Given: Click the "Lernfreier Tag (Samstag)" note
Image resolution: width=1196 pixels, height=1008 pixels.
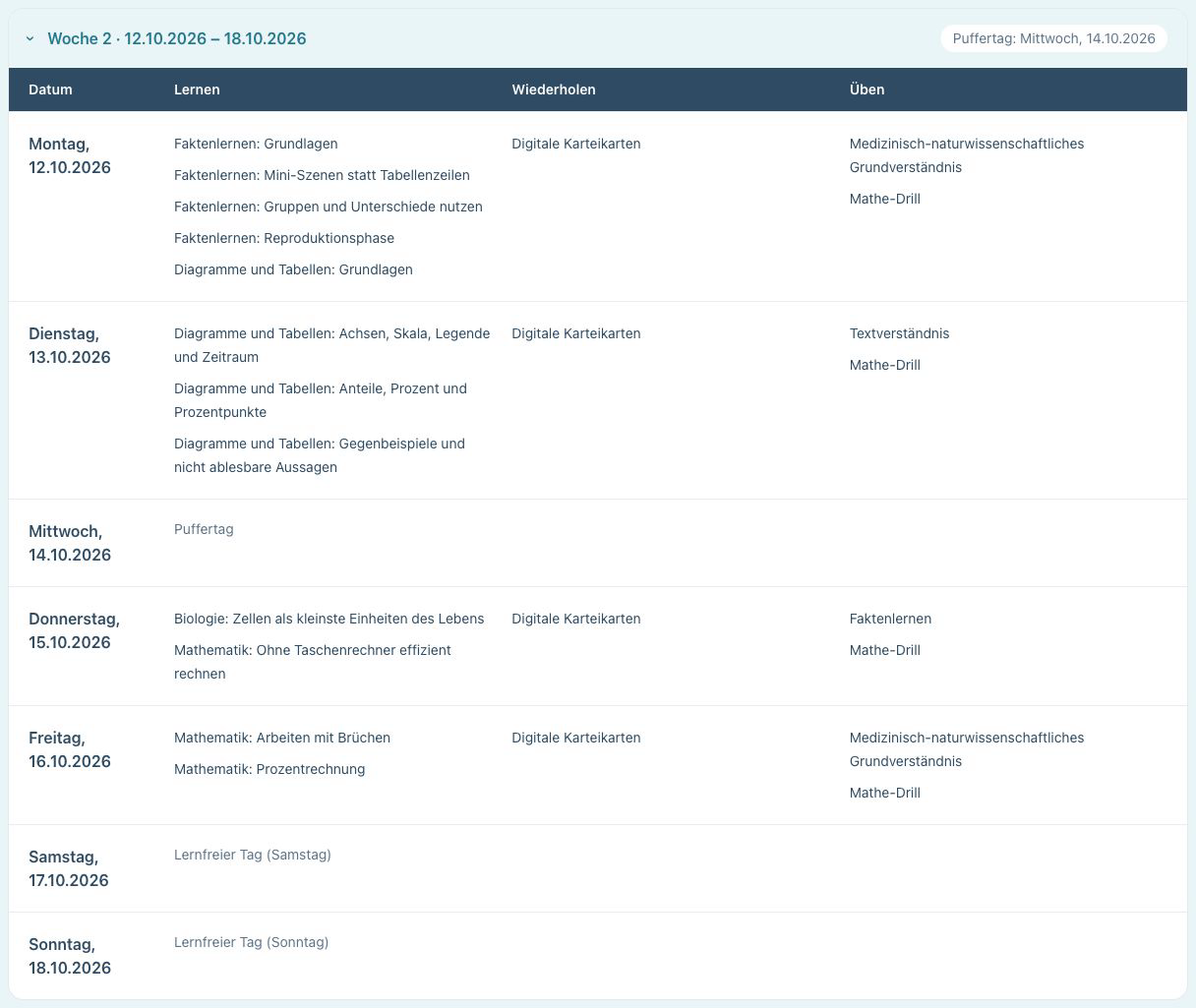Looking at the screenshot, I should 253,855.
